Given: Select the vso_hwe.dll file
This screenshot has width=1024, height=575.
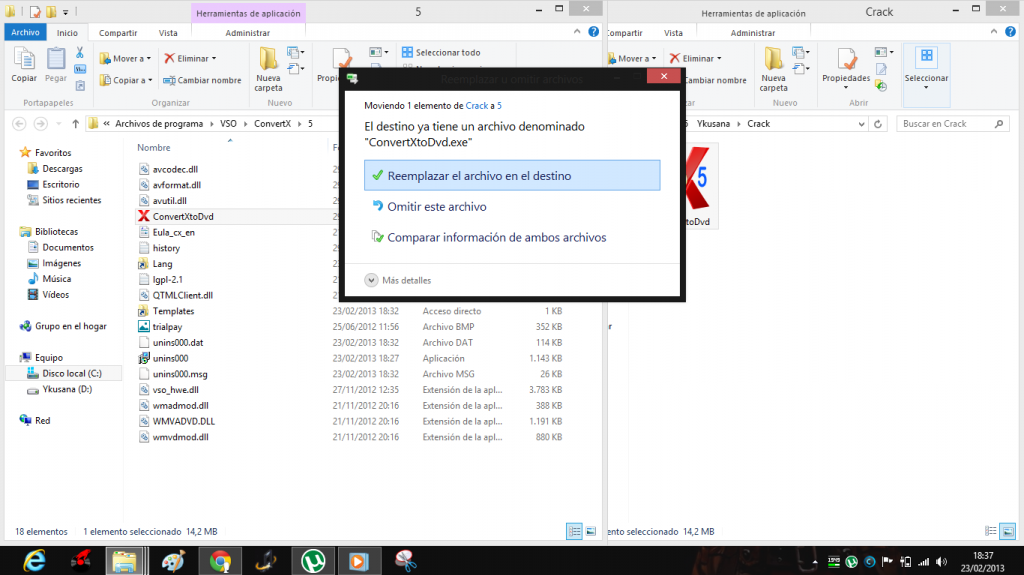Looking at the screenshot, I should (x=176, y=389).
